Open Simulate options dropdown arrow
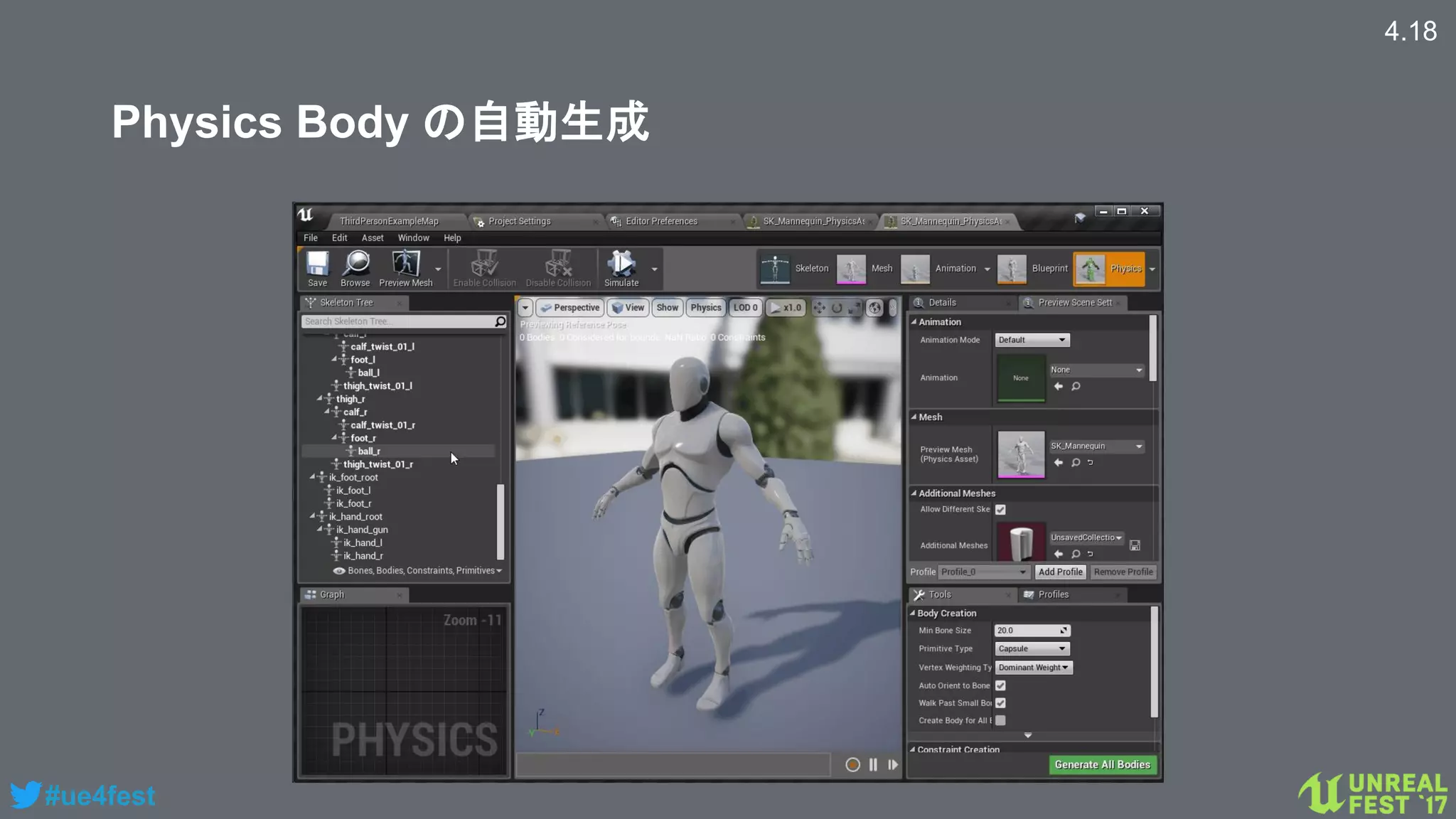The height and width of the screenshot is (819, 1456). click(654, 269)
